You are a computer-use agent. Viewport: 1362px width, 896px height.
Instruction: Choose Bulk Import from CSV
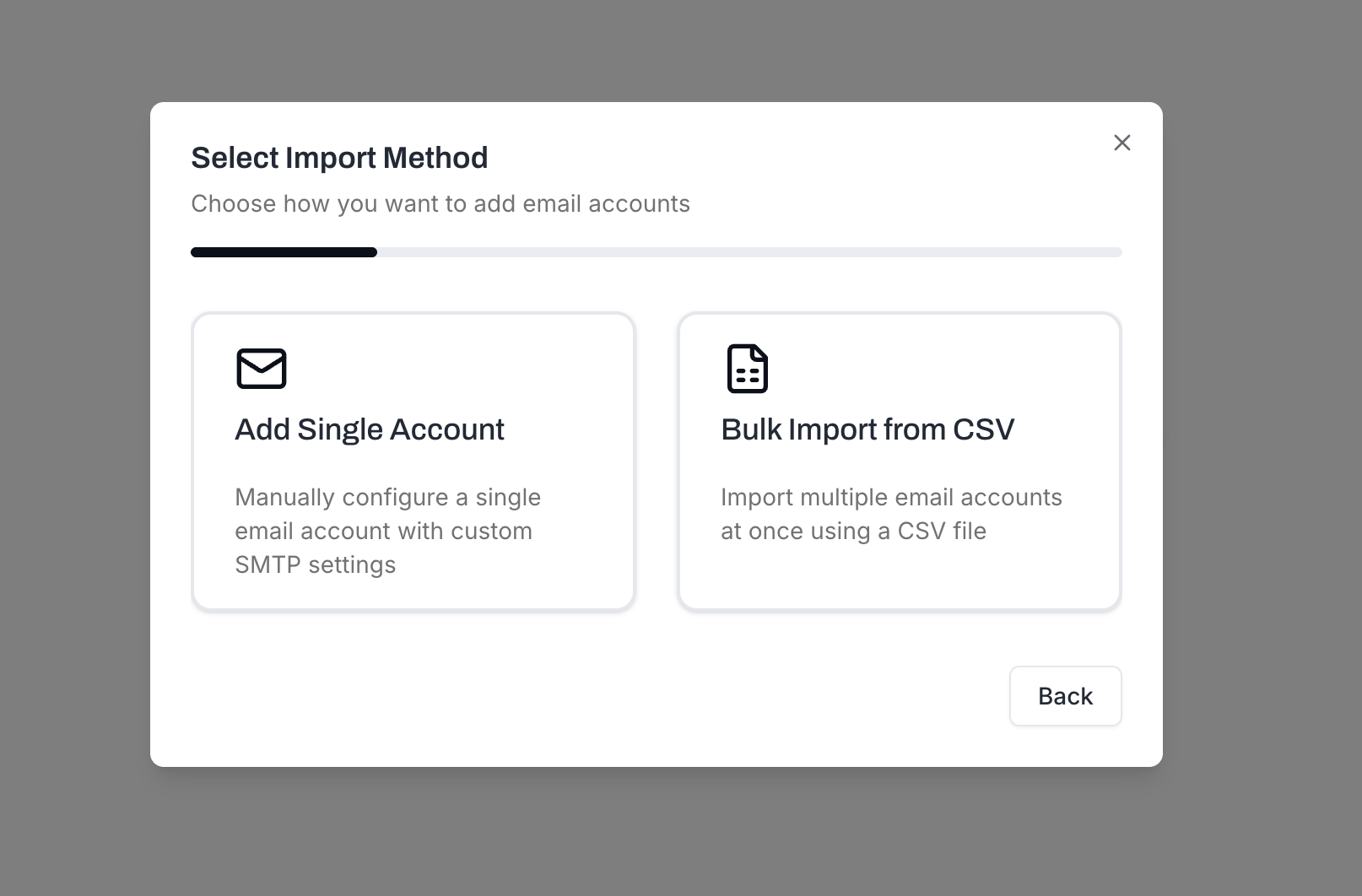[x=899, y=461]
